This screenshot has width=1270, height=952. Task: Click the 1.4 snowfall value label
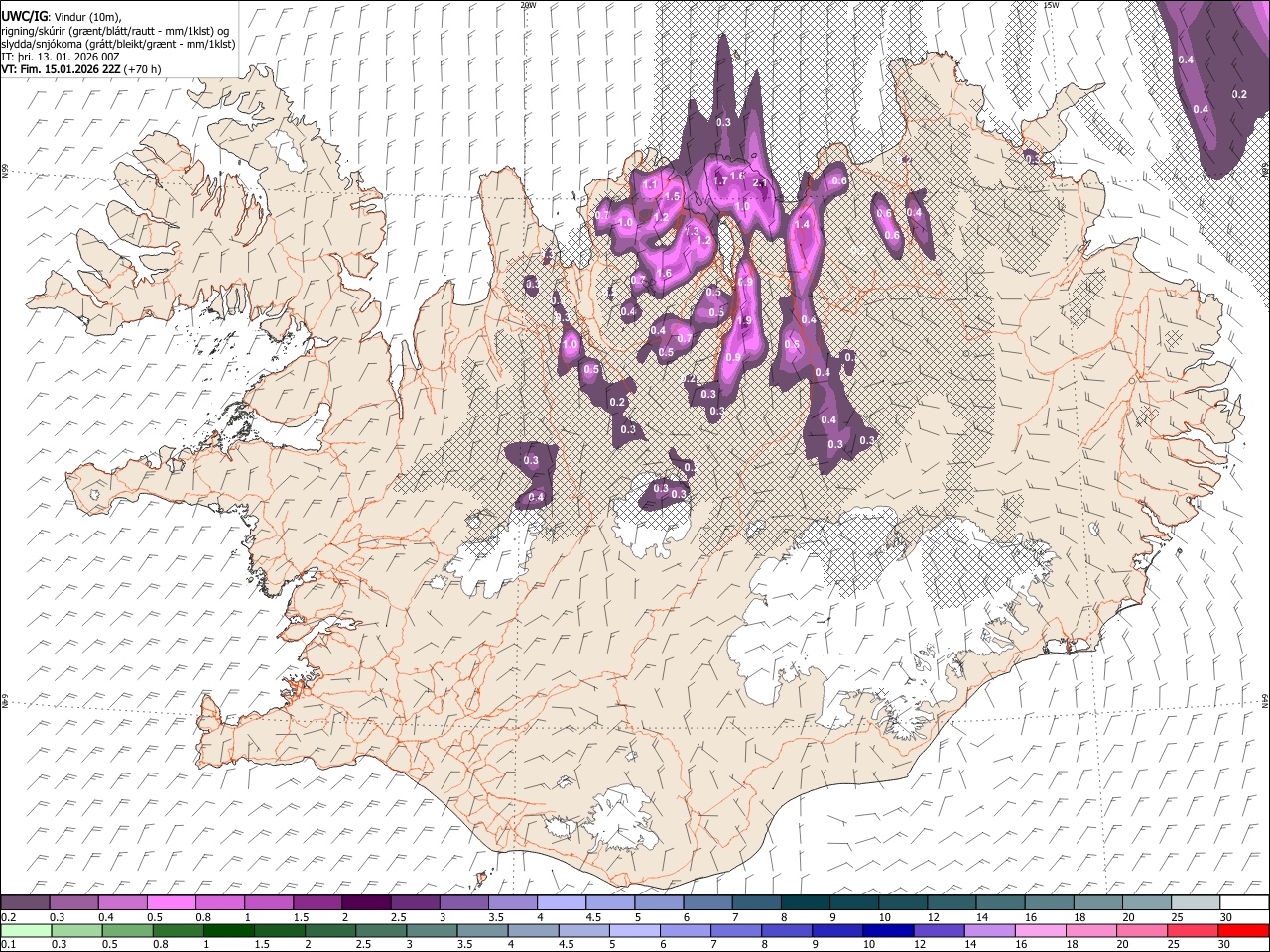click(x=803, y=225)
